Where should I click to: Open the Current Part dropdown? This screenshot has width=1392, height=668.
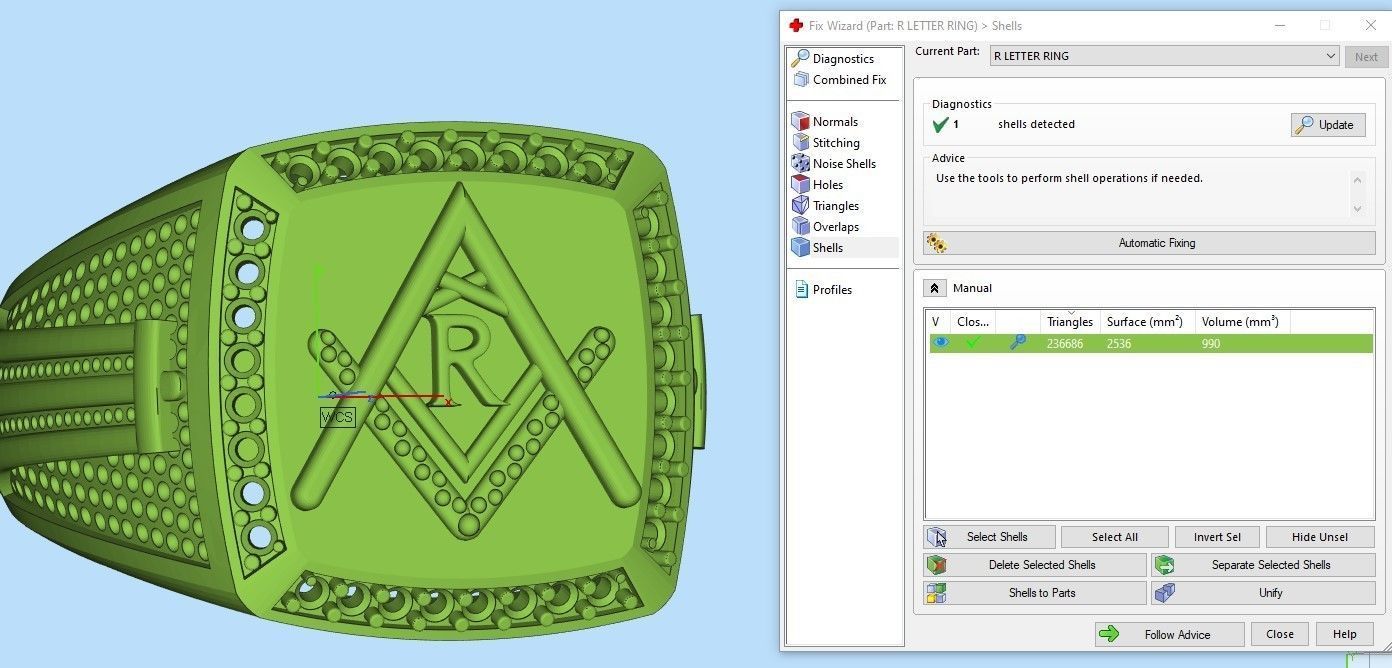pyautogui.click(x=1164, y=56)
